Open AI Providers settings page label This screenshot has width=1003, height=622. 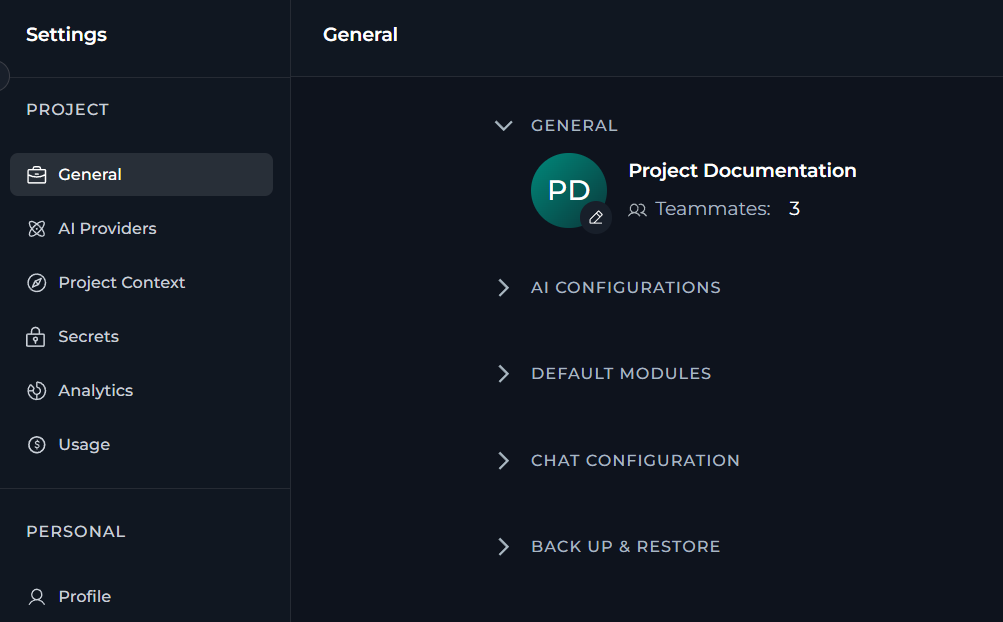[x=107, y=228]
